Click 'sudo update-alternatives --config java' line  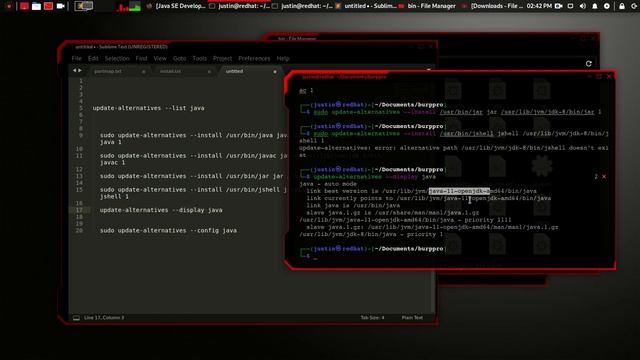tap(168, 231)
